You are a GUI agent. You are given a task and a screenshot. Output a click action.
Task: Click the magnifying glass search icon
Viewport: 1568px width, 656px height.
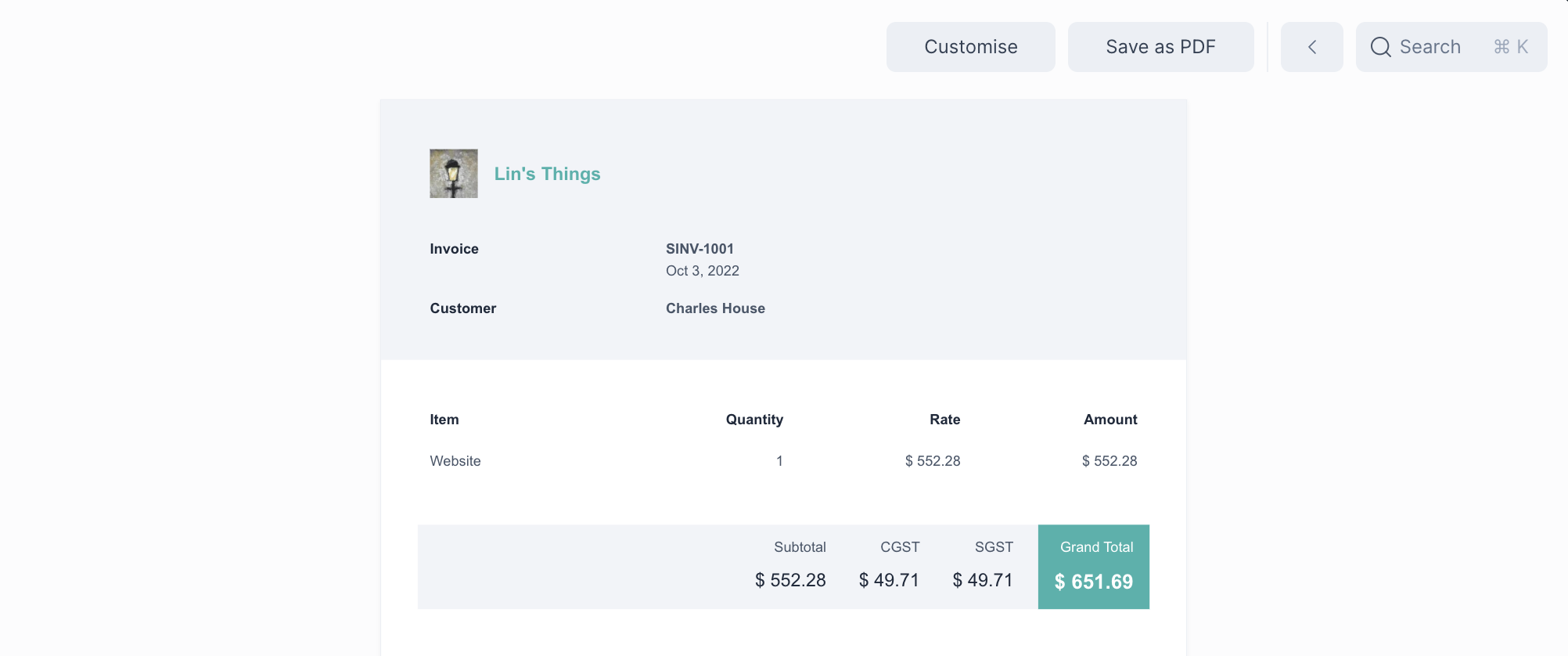pyautogui.click(x=1380, y=47)
